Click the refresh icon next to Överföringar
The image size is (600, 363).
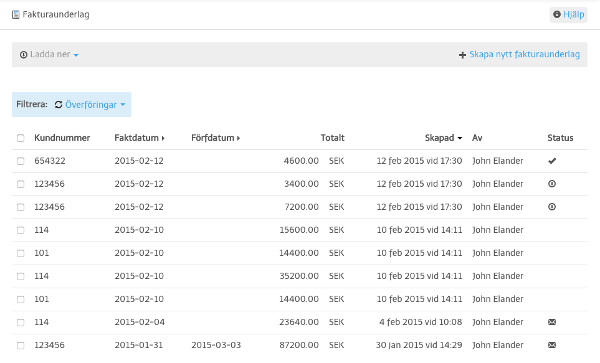point(58,104)
